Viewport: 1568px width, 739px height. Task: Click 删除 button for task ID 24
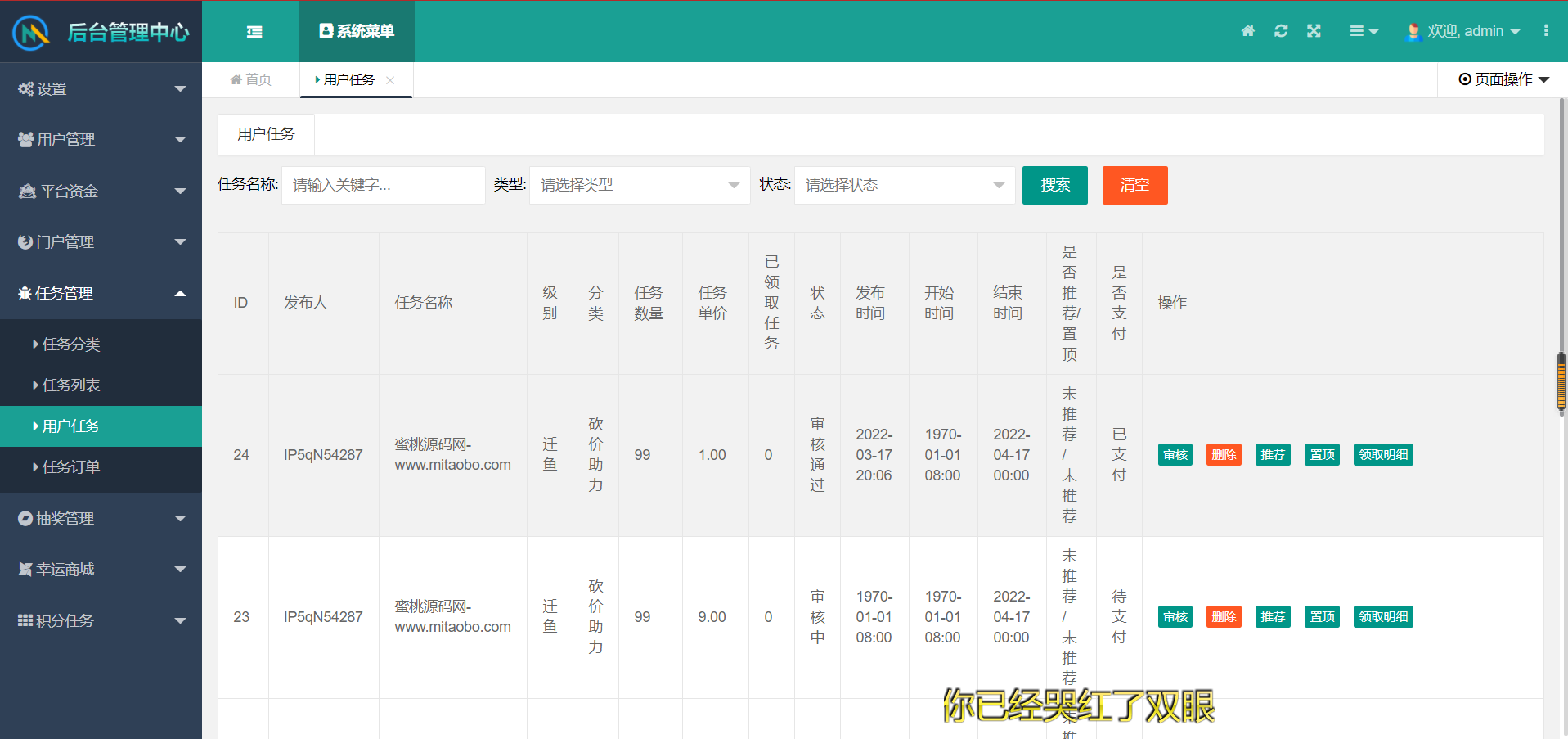pyautogui.click(x=1224, y=455)
